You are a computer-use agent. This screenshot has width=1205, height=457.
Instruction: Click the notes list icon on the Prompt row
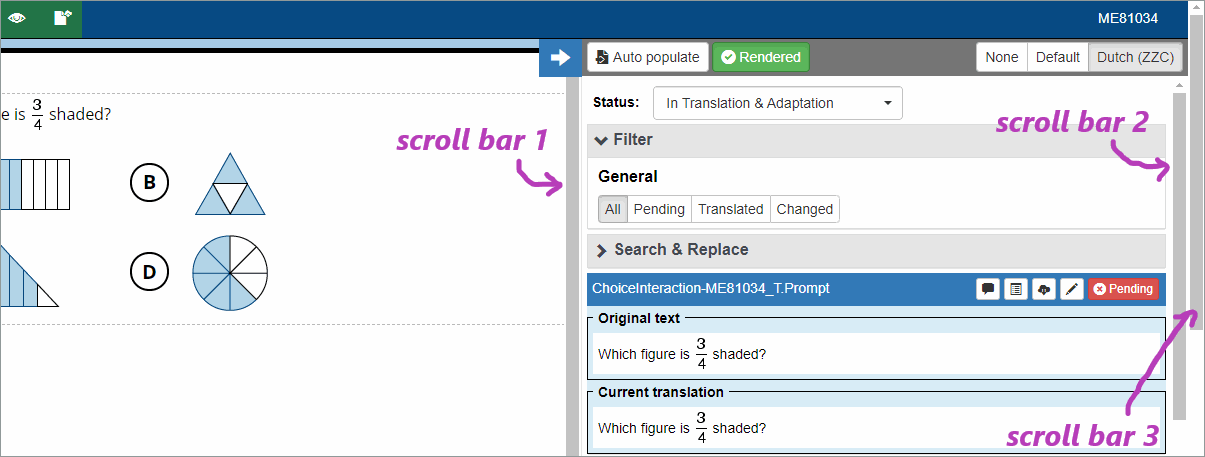coord(1015,289)
